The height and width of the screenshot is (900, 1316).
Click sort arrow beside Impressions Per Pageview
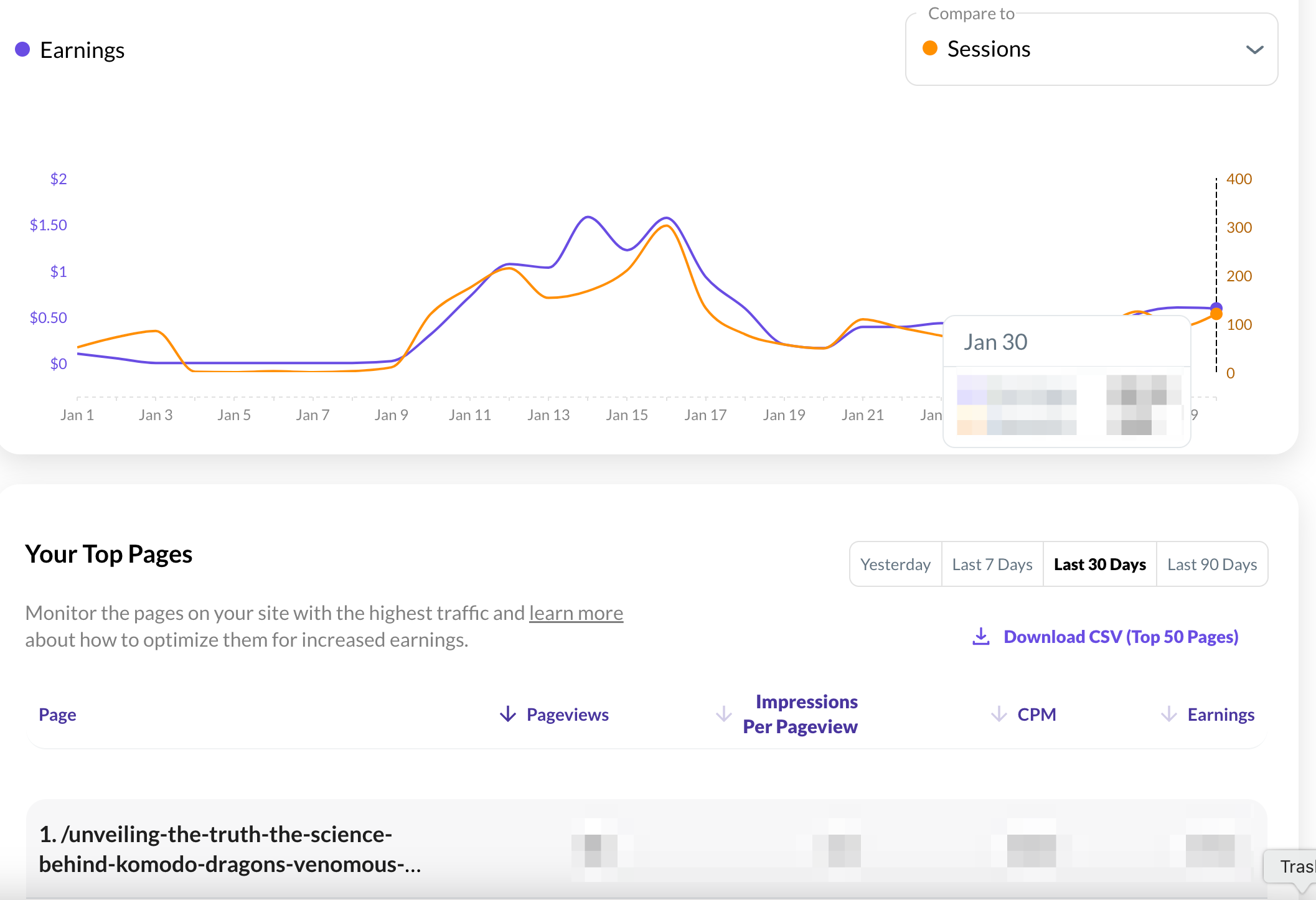point(723,715)
